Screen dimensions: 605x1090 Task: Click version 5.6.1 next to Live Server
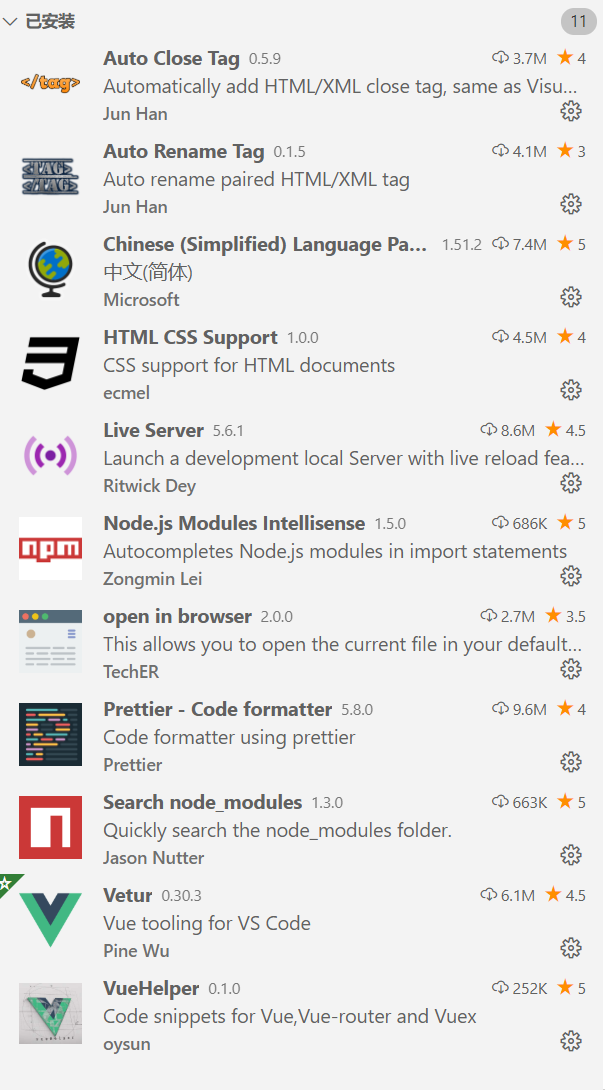point(228,431)
